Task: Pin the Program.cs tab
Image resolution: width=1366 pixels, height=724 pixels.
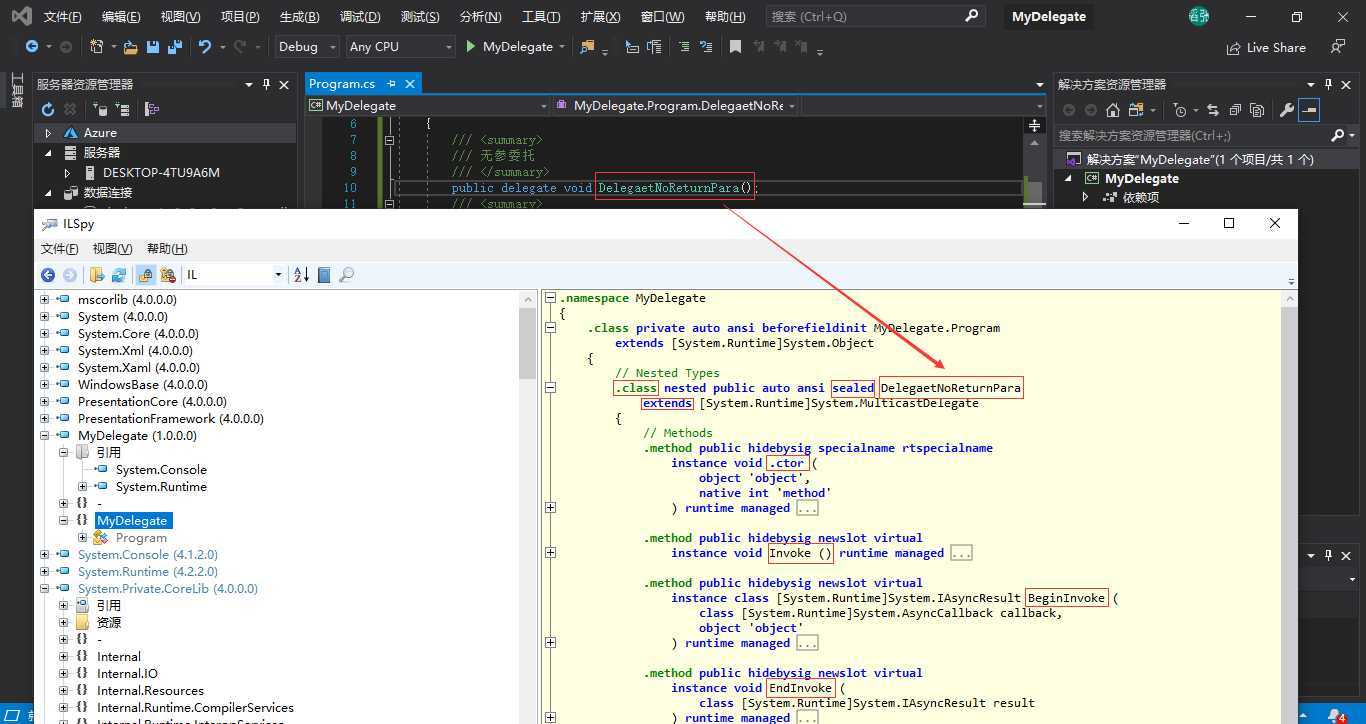Action: [x=391, y=84]
